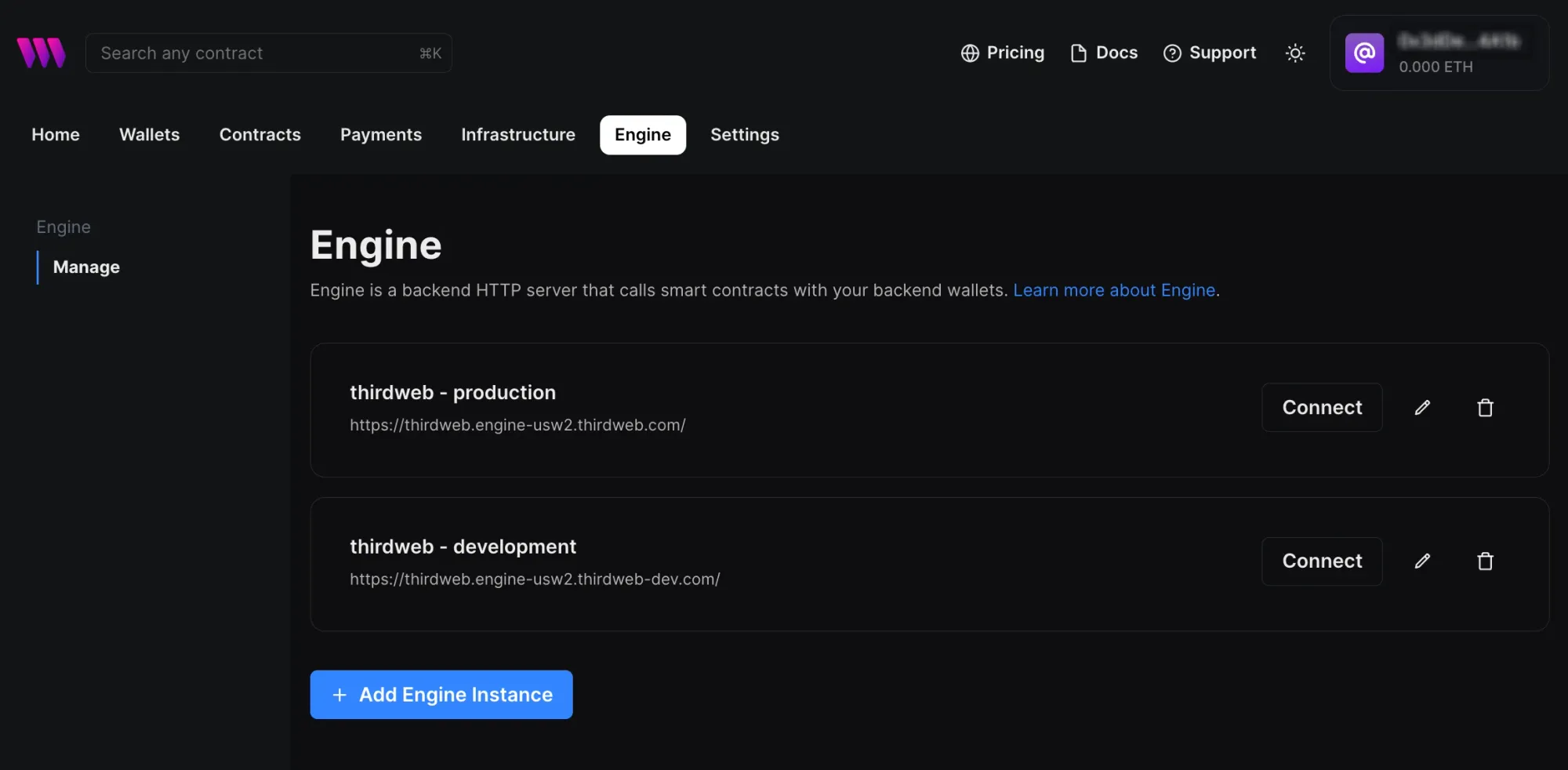Delete the thirdweb - production instance
Screen dimensions: 1568x770
[x=1485, y=408]
